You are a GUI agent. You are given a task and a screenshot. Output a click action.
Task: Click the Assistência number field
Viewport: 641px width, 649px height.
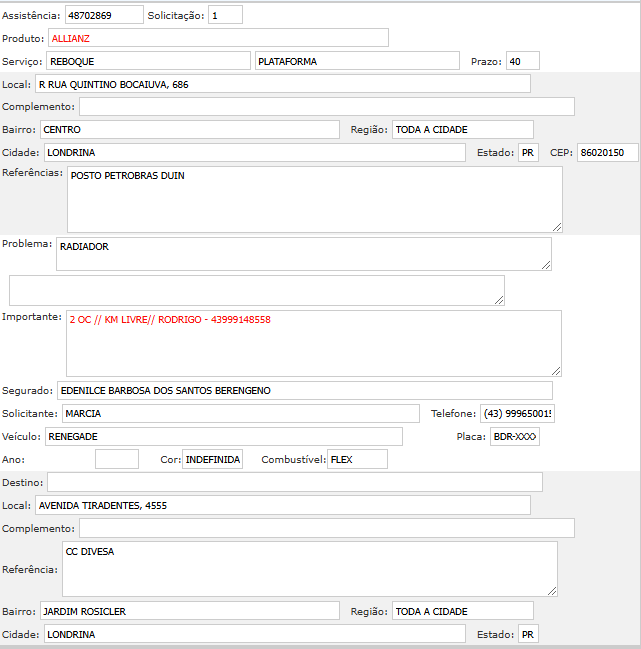click(104, 15)
